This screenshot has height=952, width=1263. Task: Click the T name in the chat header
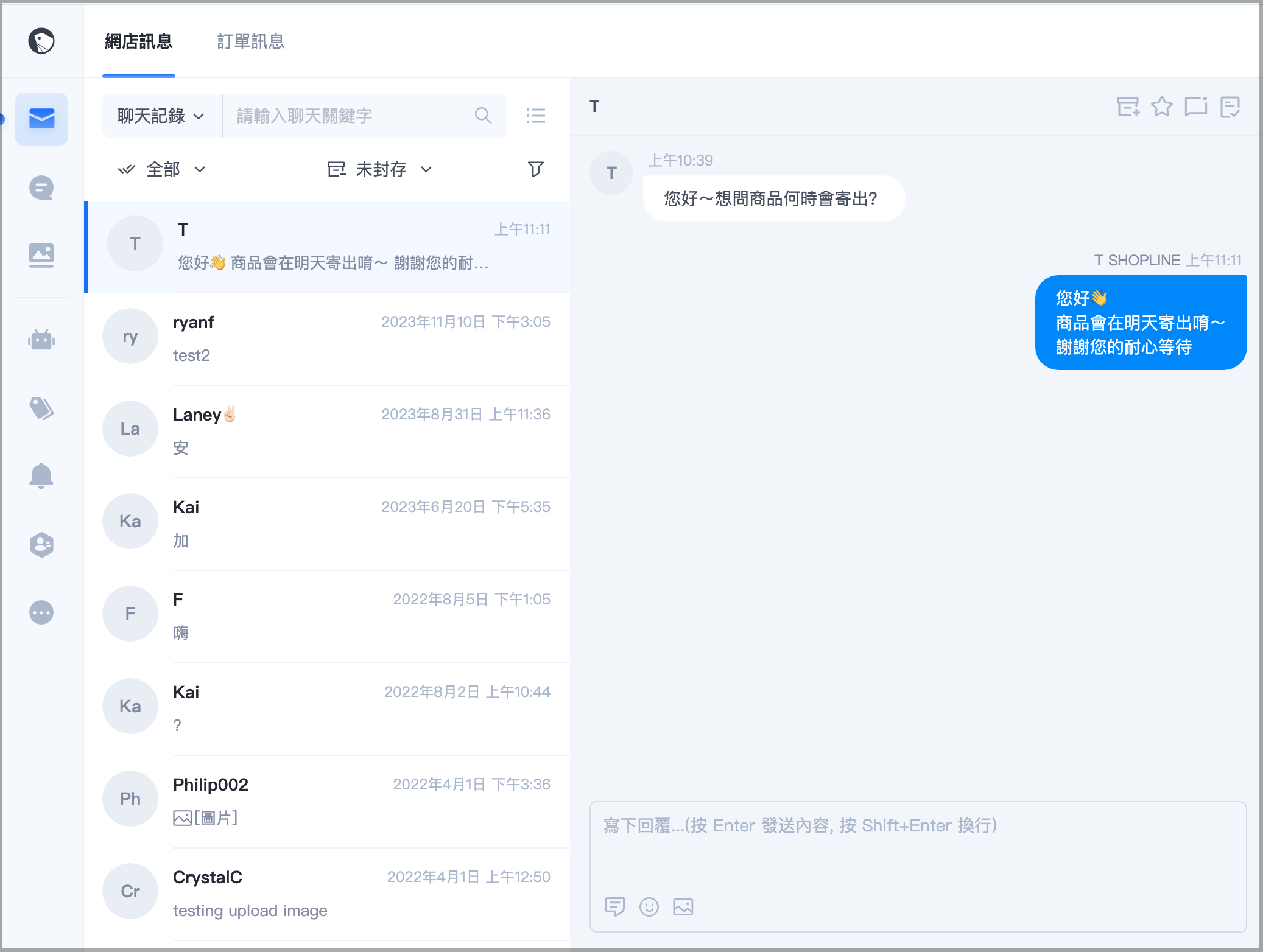tap(594, 107)
